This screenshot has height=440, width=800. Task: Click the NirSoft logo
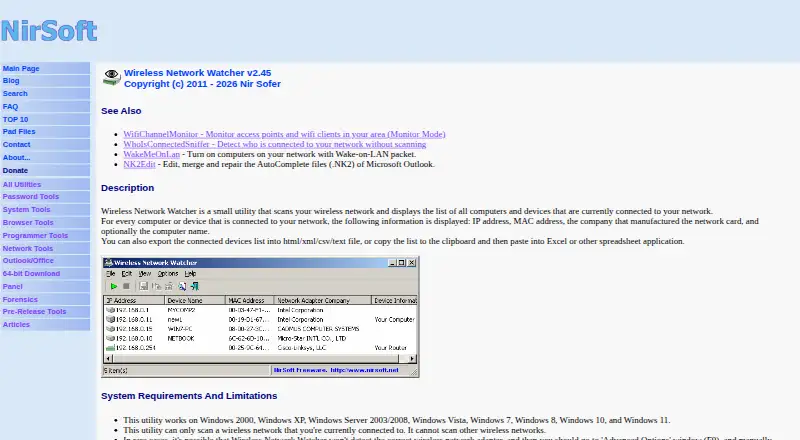[x=49, y=31]
